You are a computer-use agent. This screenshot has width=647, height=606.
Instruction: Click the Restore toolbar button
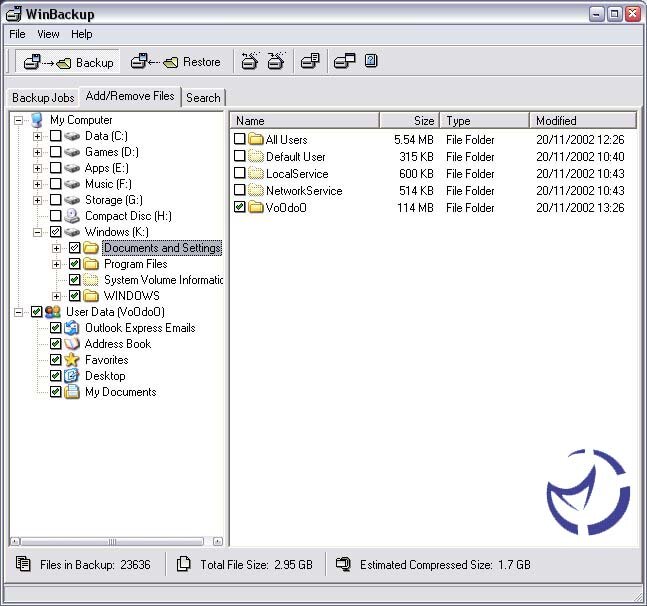176,62
